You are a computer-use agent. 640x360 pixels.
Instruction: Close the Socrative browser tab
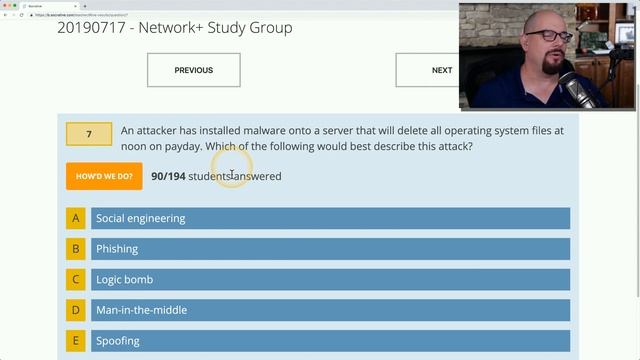coord(75,6)
